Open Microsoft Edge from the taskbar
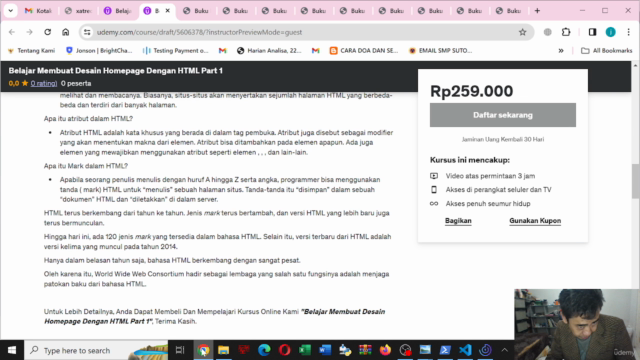 pos(264,350)
